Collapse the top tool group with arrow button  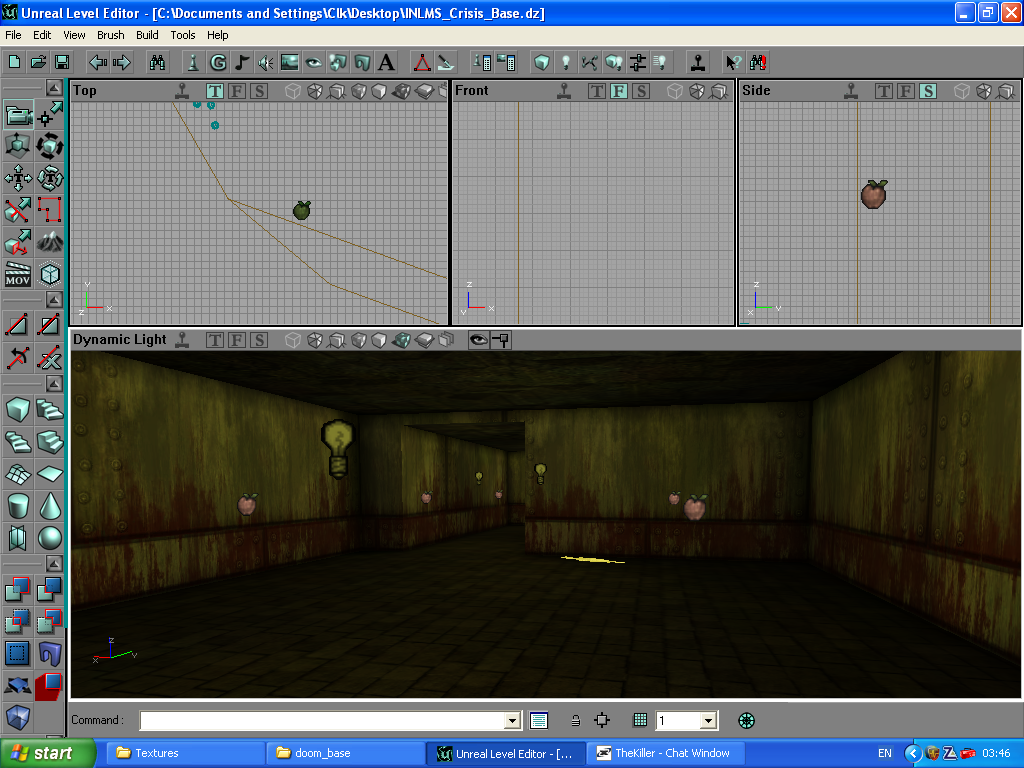53,87
